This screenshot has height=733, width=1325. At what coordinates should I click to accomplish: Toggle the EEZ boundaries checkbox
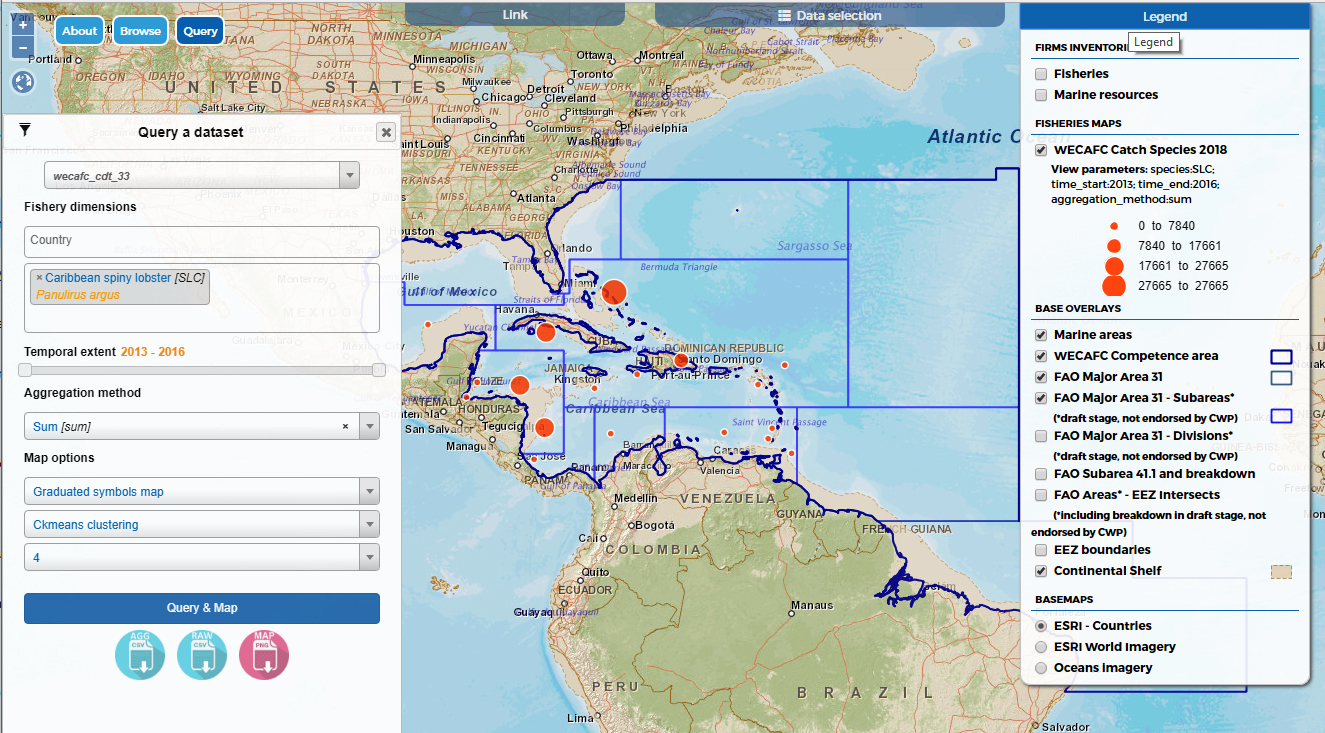pos(1041,550)
